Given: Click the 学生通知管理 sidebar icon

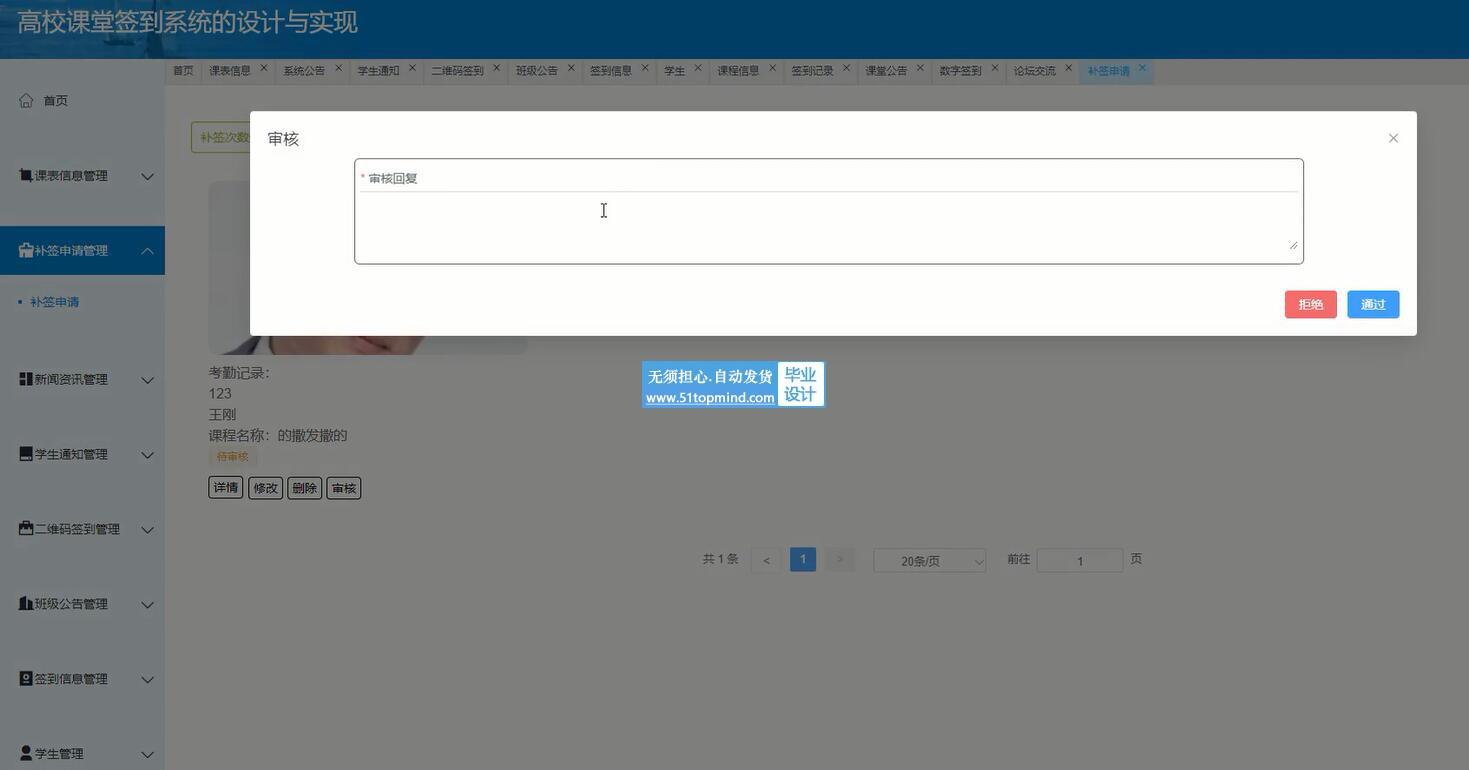Looking at the screenshot, I should pyautogui.click(x=26, y=455).
